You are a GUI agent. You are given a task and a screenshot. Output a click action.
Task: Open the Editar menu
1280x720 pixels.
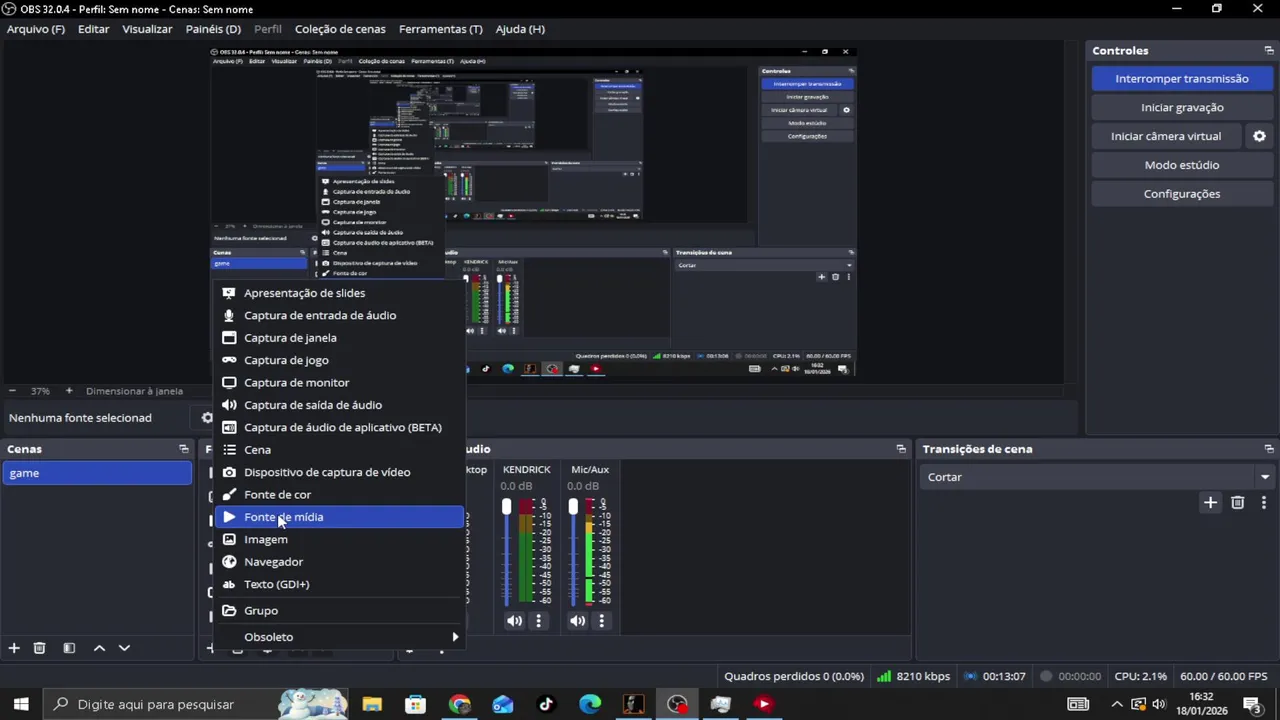pos(94,29)
